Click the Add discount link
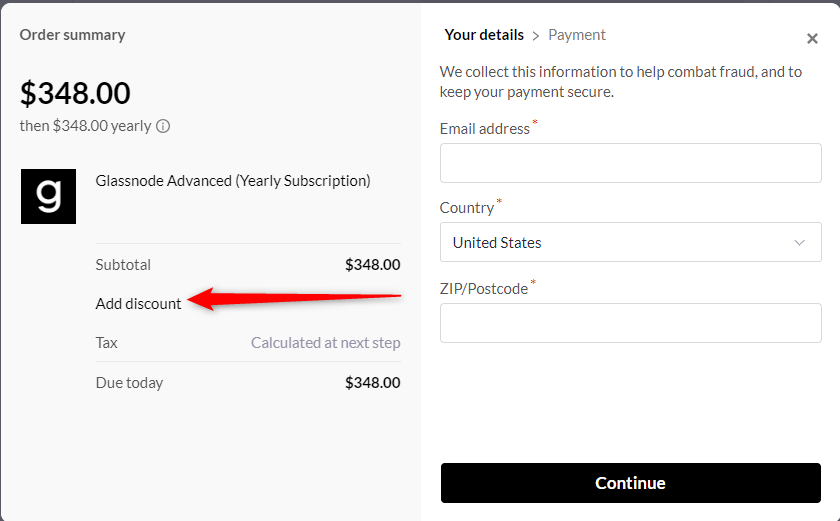Image resolution: width=840 pixels, height=521 pixels. [139, 303]
